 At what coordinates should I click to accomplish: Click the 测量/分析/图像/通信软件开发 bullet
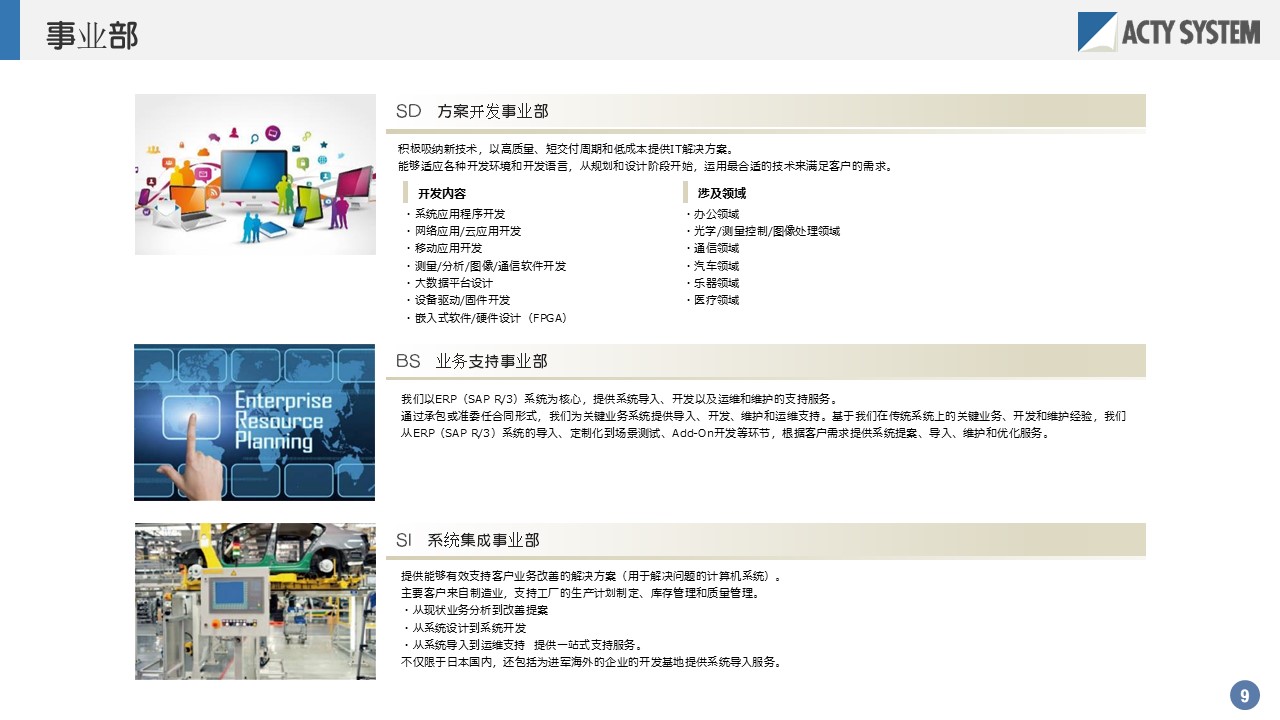[x=485, y=266]
